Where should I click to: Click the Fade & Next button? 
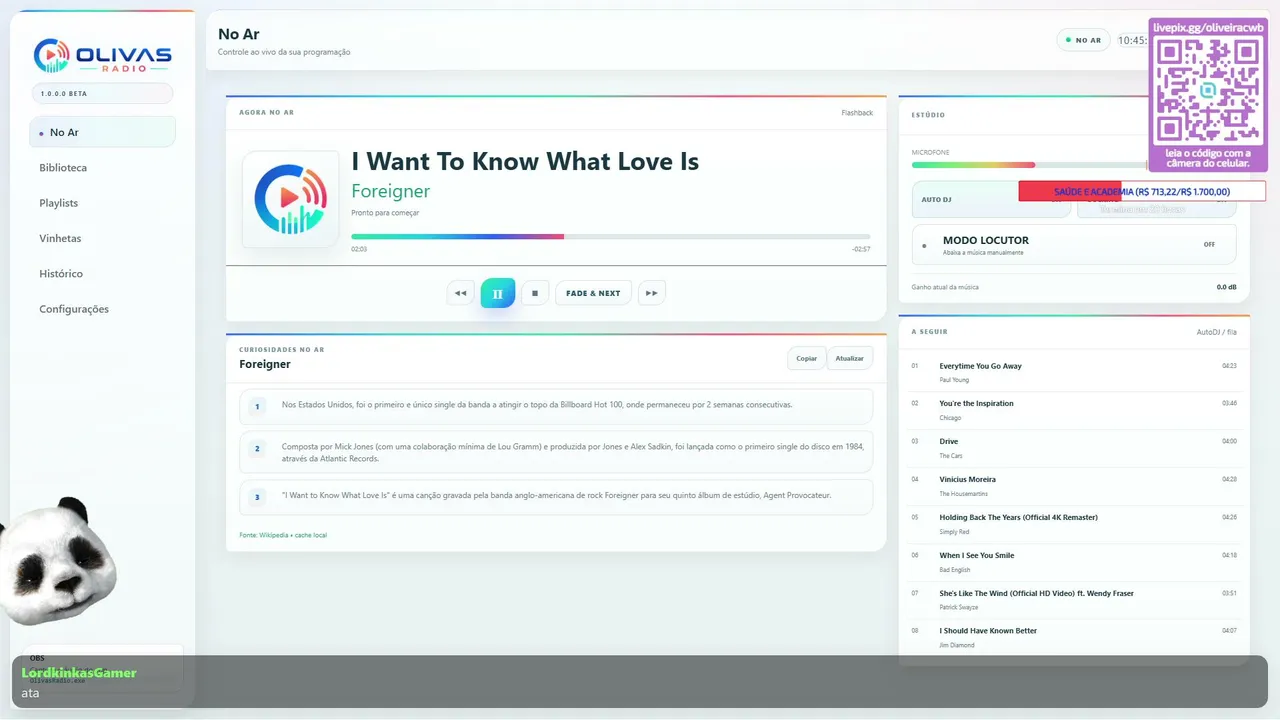click(x=593, y=293)
